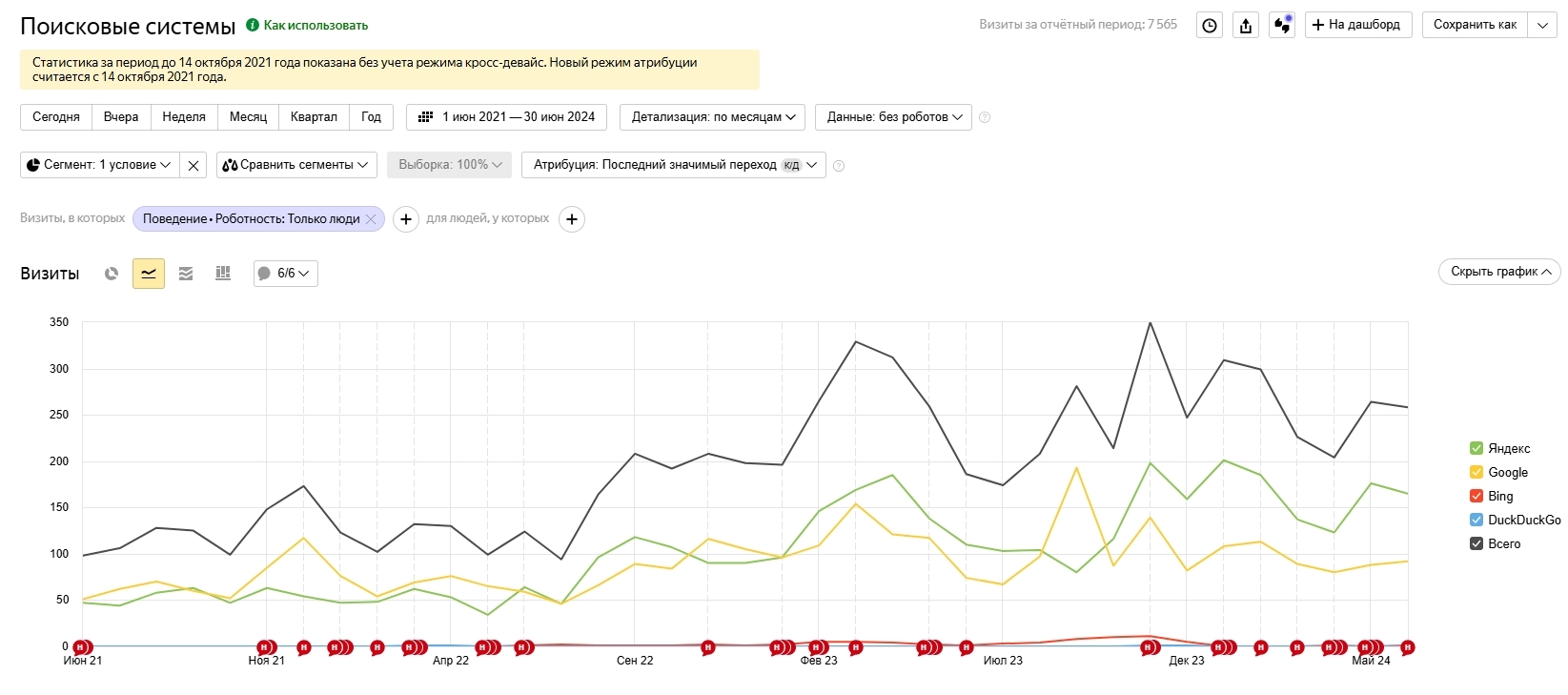Switch to column chart view
This screenshot has height=695, width=1568.
coord(223,274)
